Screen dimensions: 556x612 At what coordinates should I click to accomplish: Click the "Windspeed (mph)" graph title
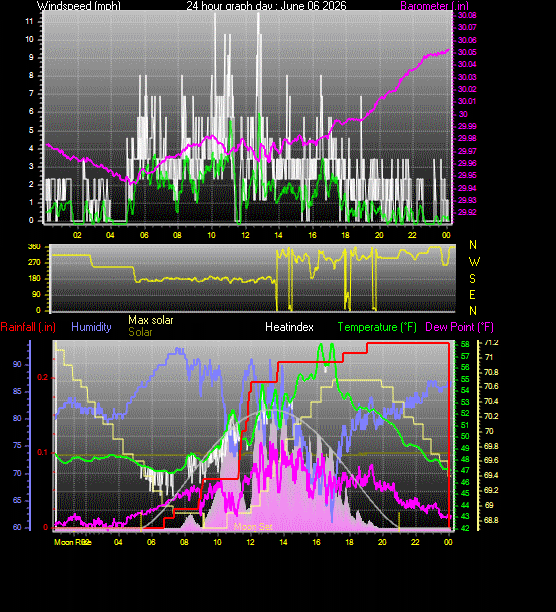pyautogui.click(x=79, y=5)
